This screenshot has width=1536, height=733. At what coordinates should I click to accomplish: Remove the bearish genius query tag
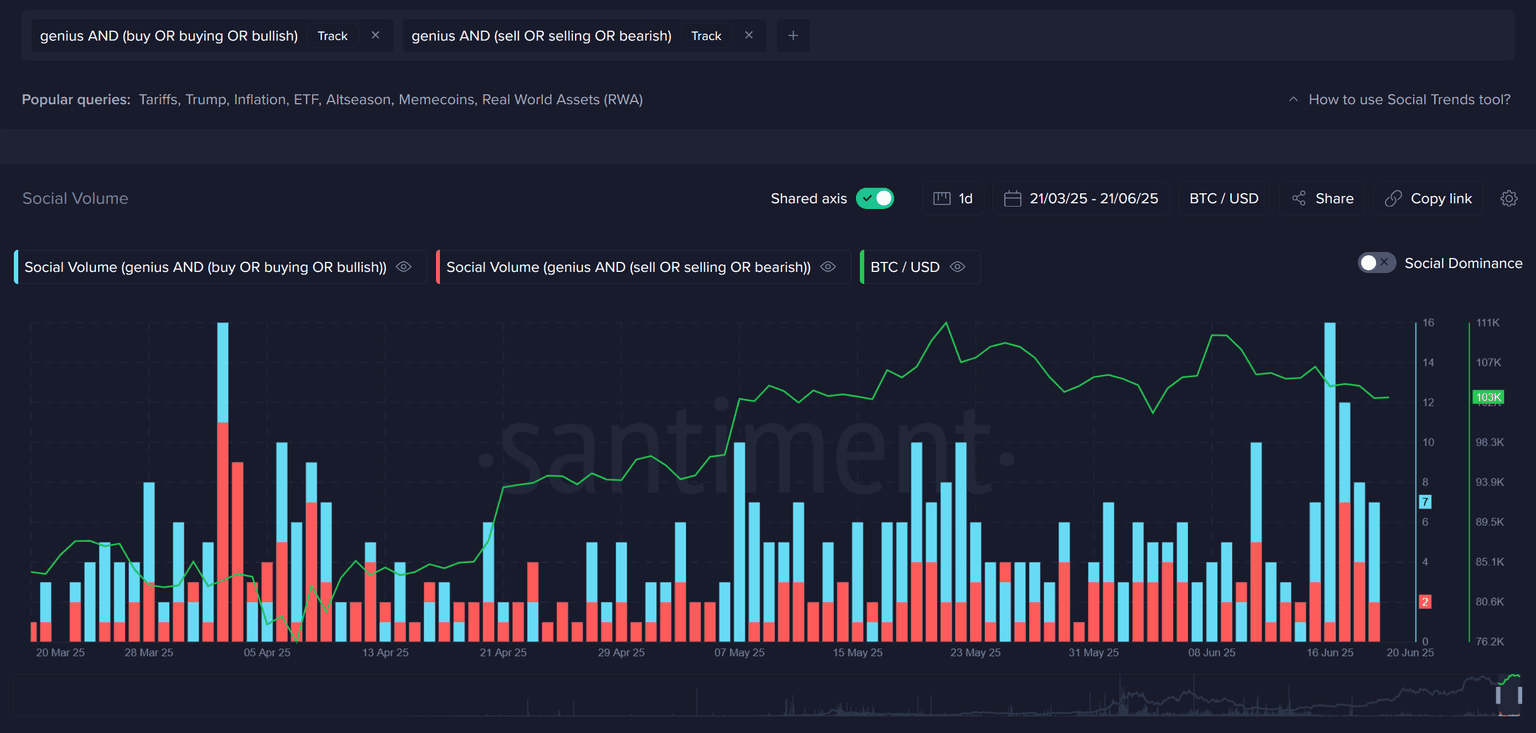748,35
